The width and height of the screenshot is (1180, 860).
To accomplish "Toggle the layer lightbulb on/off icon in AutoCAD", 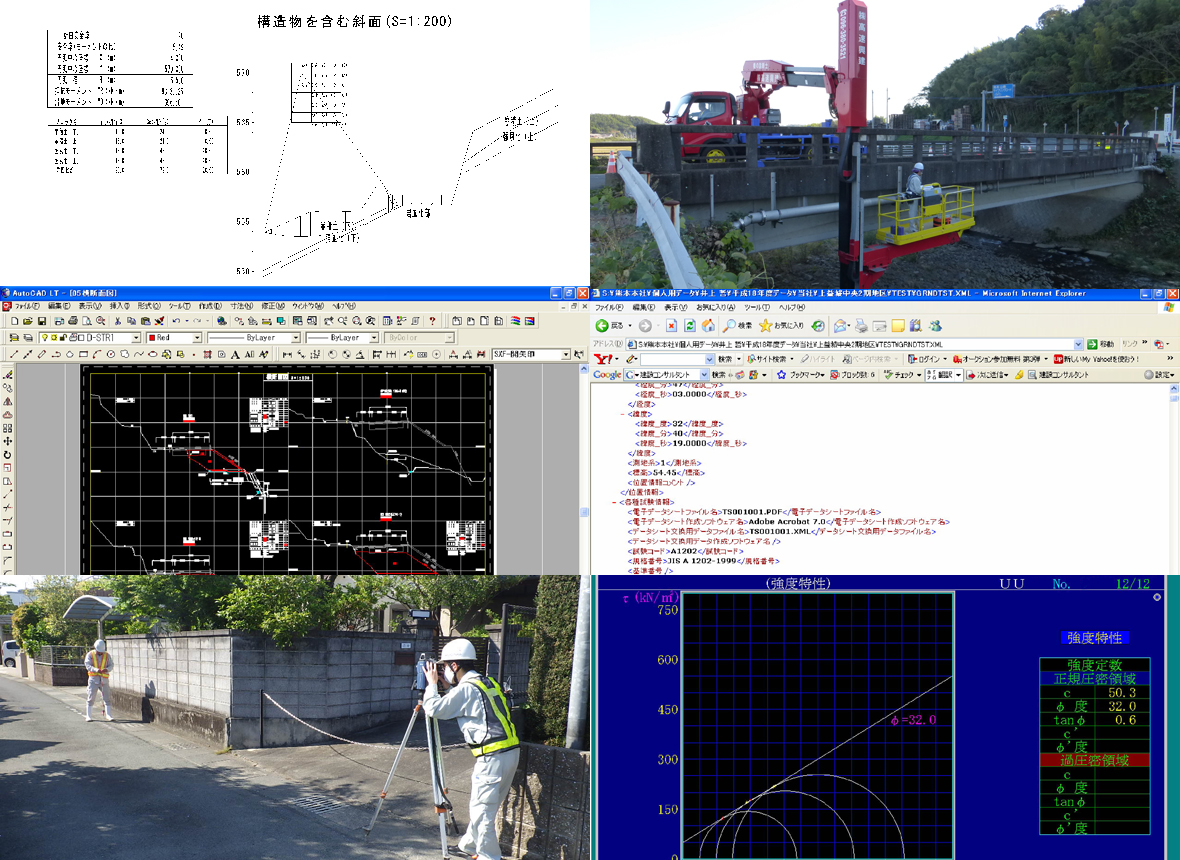I will click(x=44, y=338).
